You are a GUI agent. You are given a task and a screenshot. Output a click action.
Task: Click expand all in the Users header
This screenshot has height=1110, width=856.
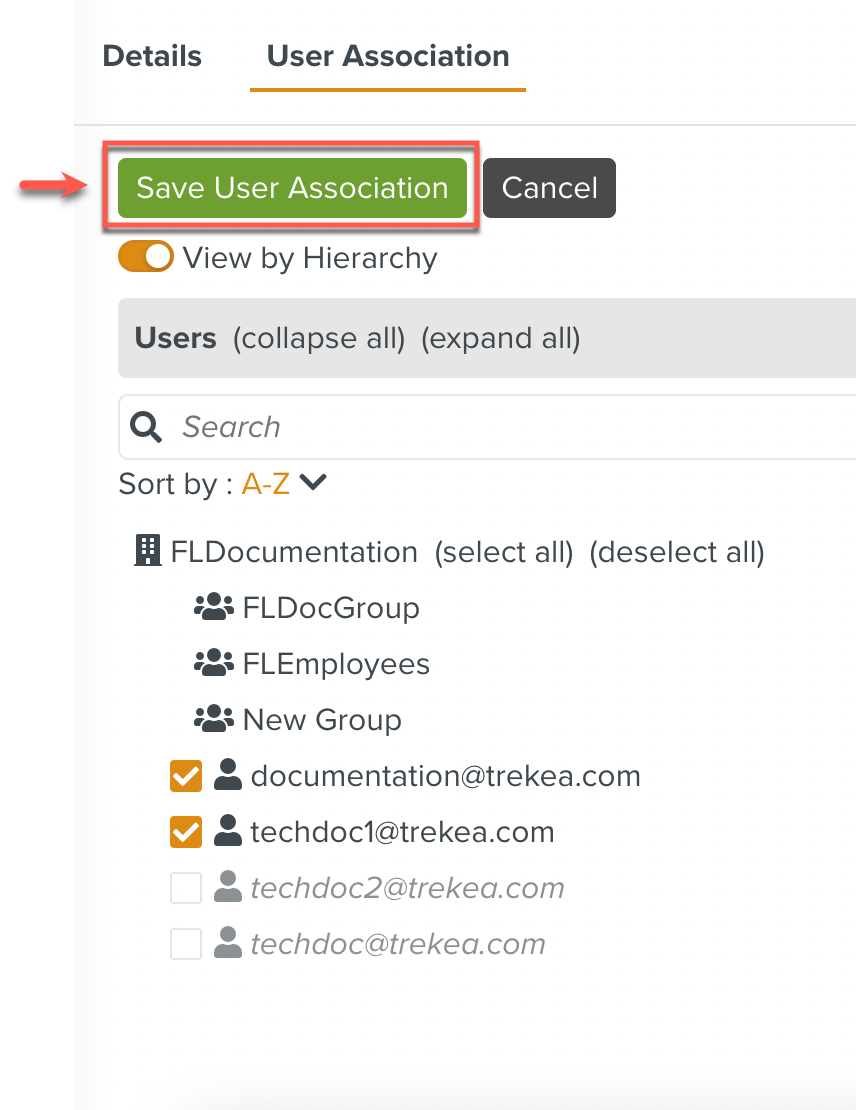click(502, 337)
